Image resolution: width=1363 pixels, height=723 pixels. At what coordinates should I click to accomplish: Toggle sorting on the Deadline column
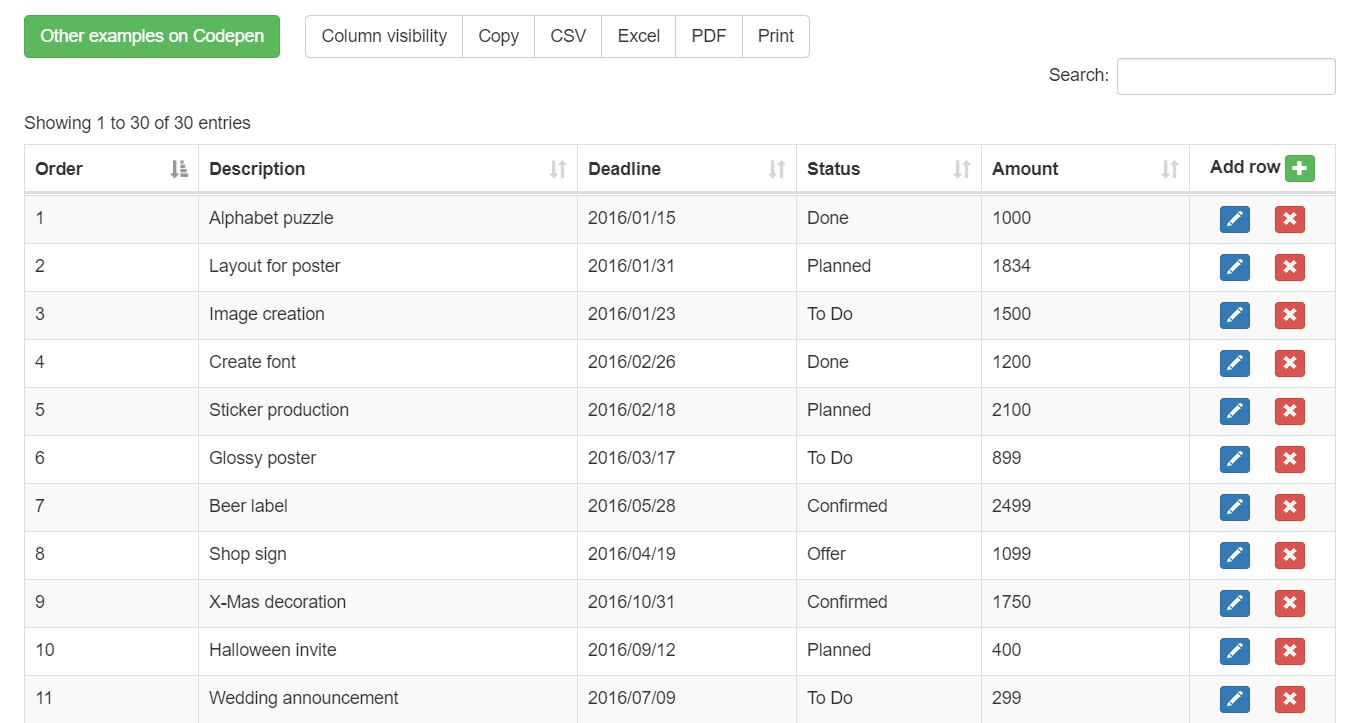(x=778, y=169)
